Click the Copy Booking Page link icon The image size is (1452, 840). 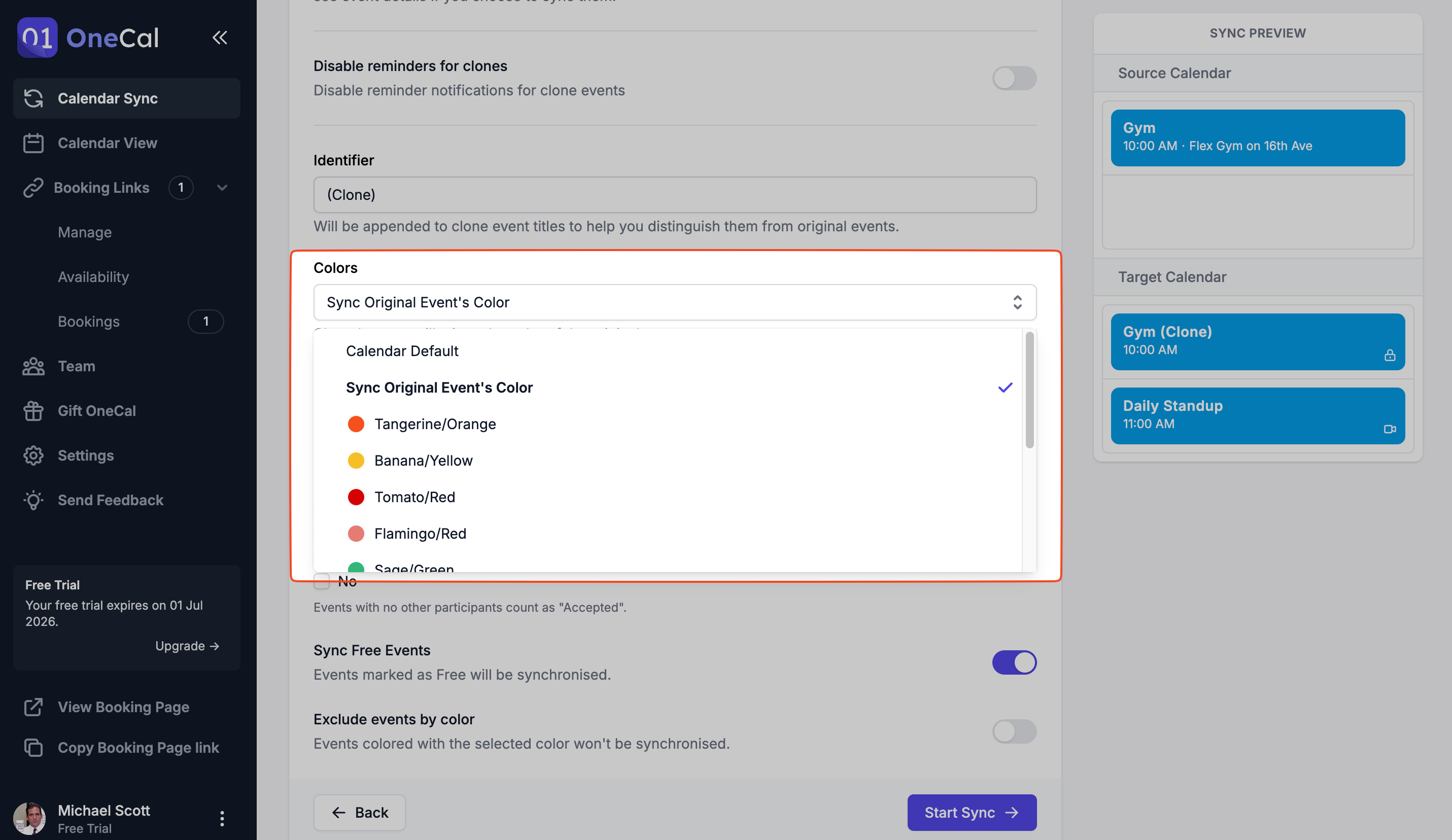[x=34, y=747]
